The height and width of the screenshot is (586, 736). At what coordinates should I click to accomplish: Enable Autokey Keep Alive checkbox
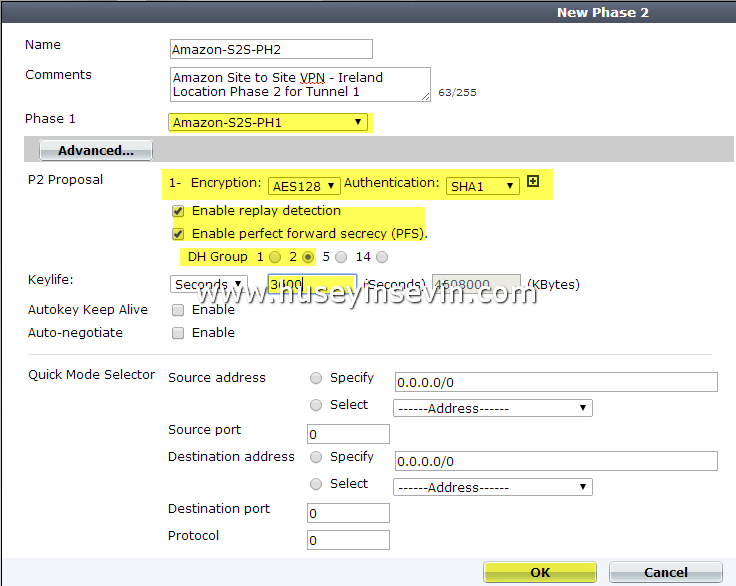click(x=178, y=310)
